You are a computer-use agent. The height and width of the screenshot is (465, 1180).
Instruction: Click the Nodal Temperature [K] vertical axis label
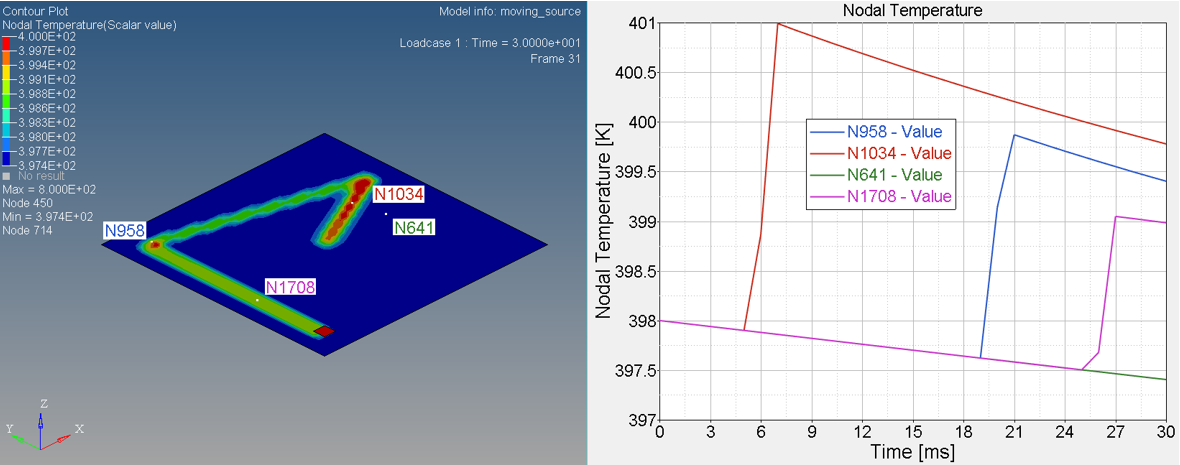pyautogui.click(x=603, y=225)
